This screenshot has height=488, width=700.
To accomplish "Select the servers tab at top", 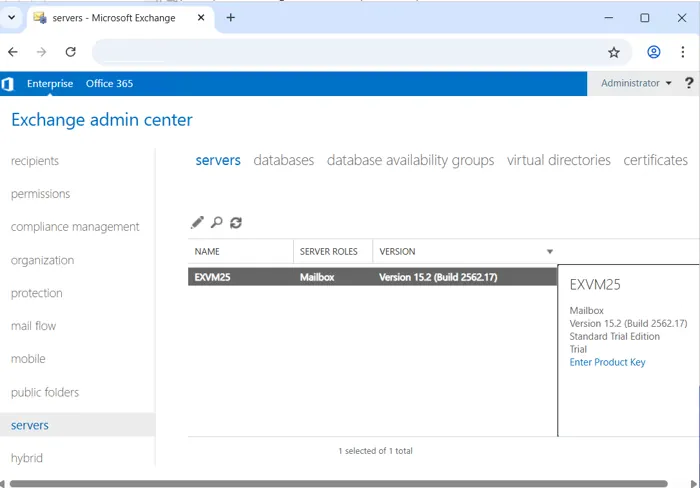I will point(218,160).
